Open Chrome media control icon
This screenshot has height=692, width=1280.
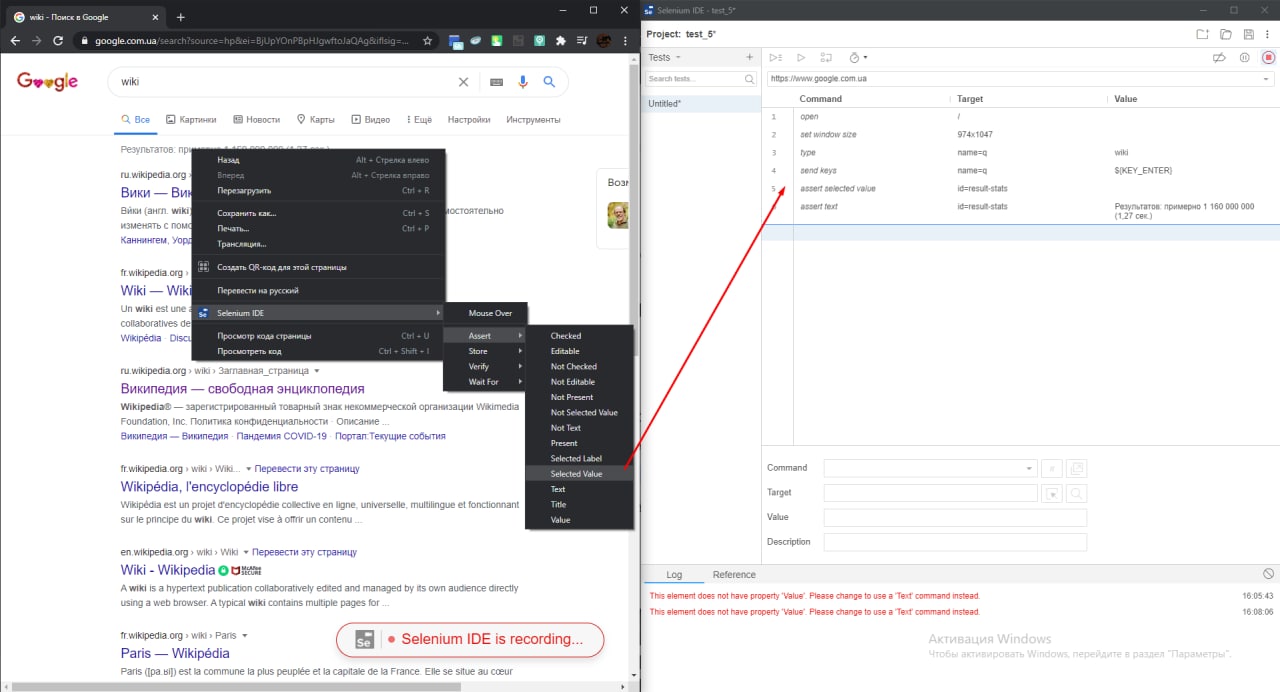click(x=582, y=40)
